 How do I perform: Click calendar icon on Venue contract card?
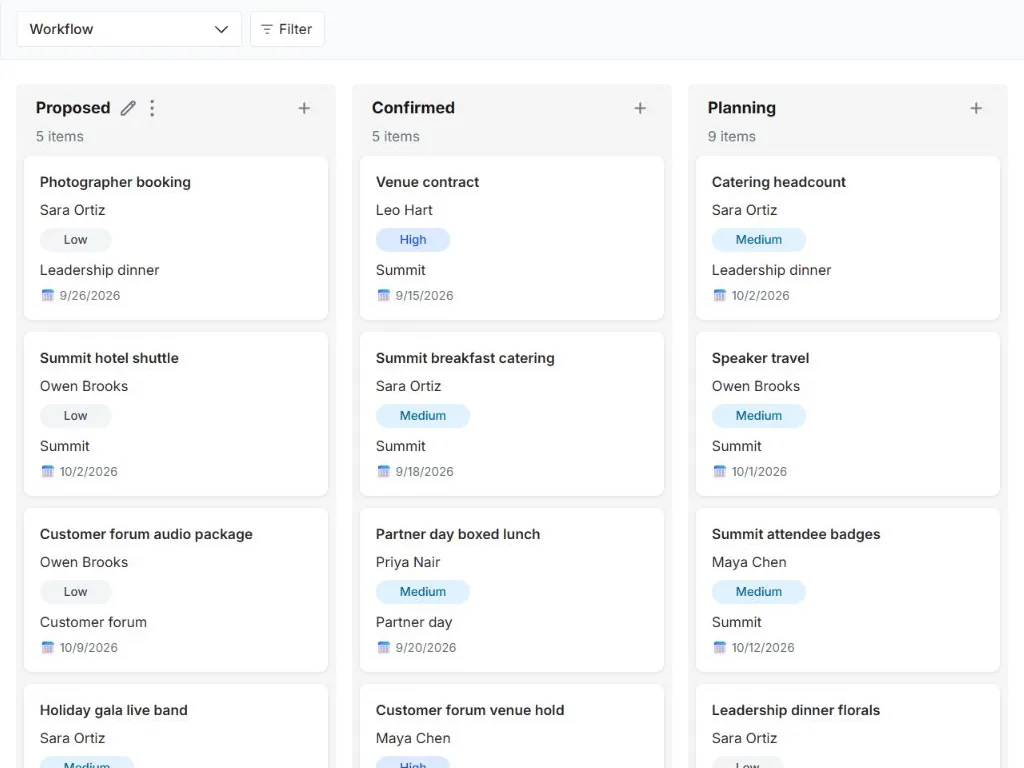[383, 295]
